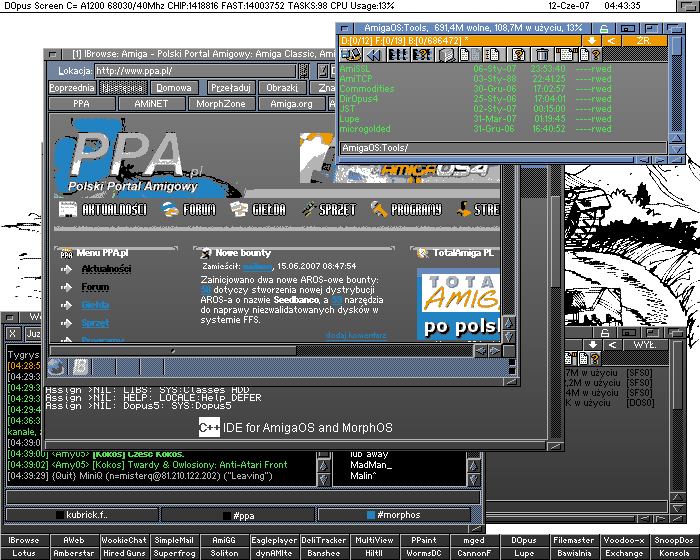
Task: Click the copy files icon in Tools lister
Action: (x=469, y=55)
